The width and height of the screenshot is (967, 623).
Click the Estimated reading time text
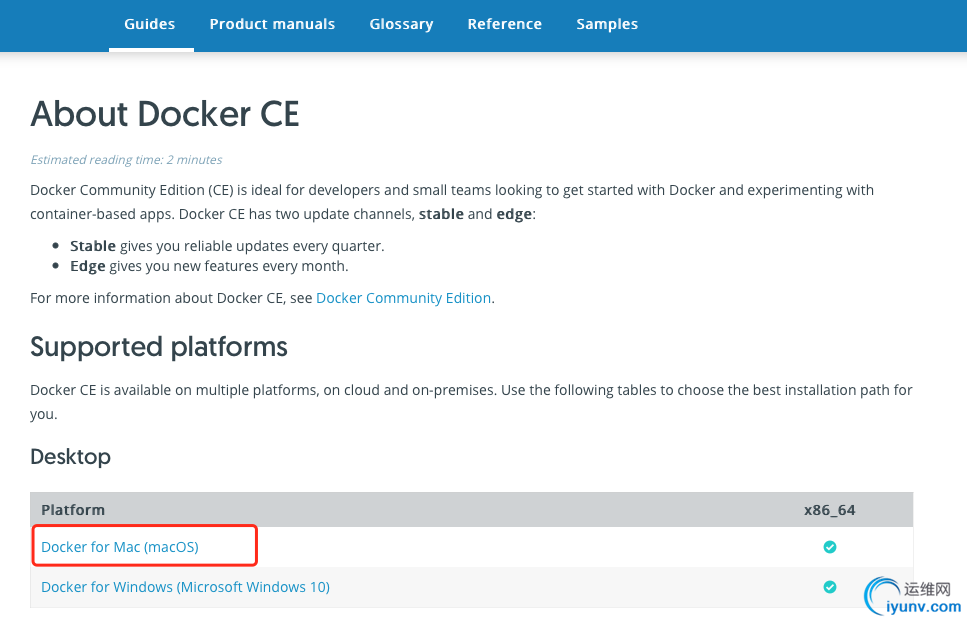(126, 160)
